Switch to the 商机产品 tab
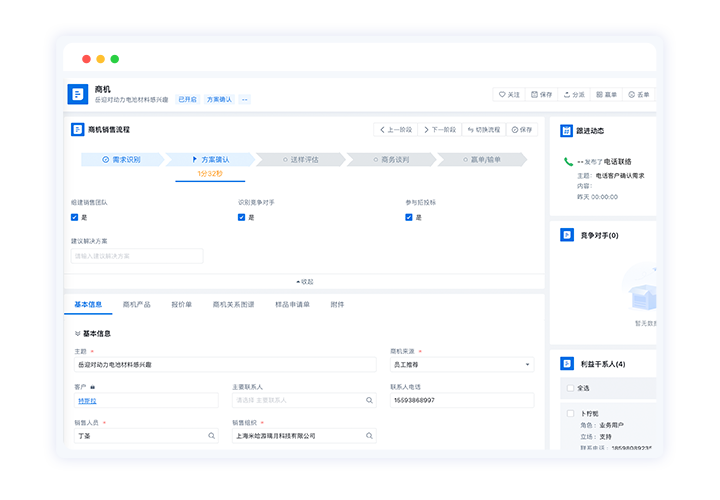Viewport: 720px width, 500px height. pos(136,304)
